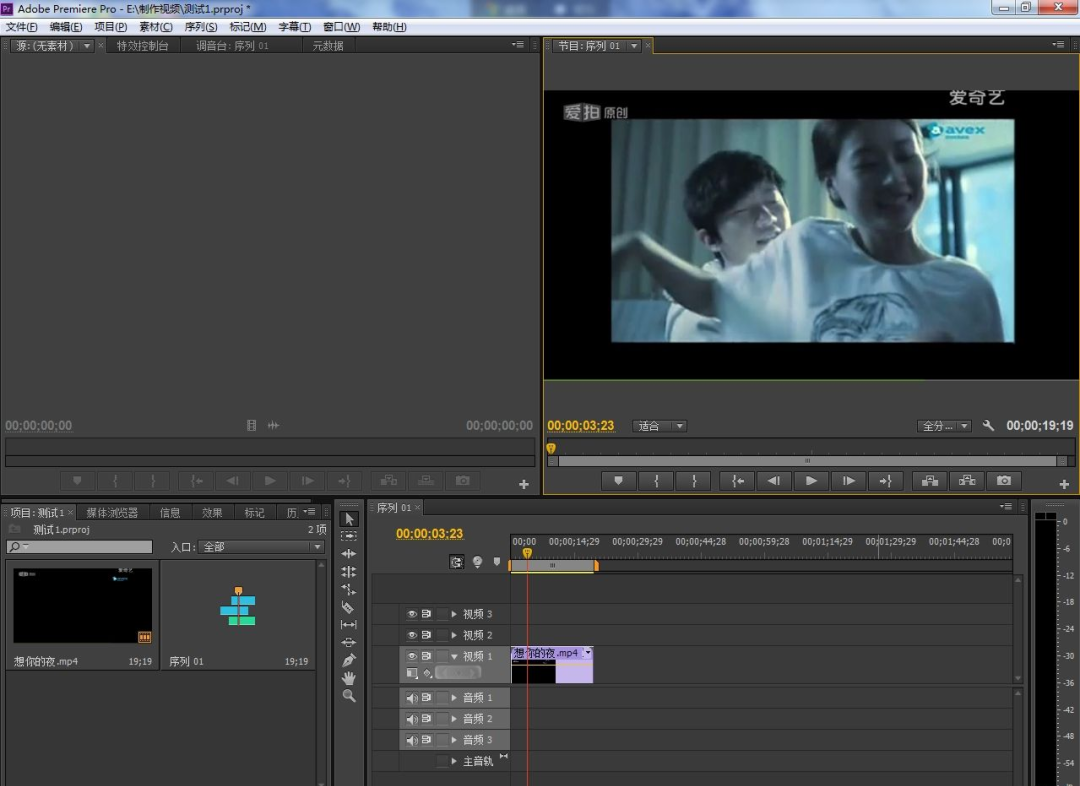The width and height of the screenshot is (1080, 786).
Task: Open the 序列(S) menu
Action: 200,27
